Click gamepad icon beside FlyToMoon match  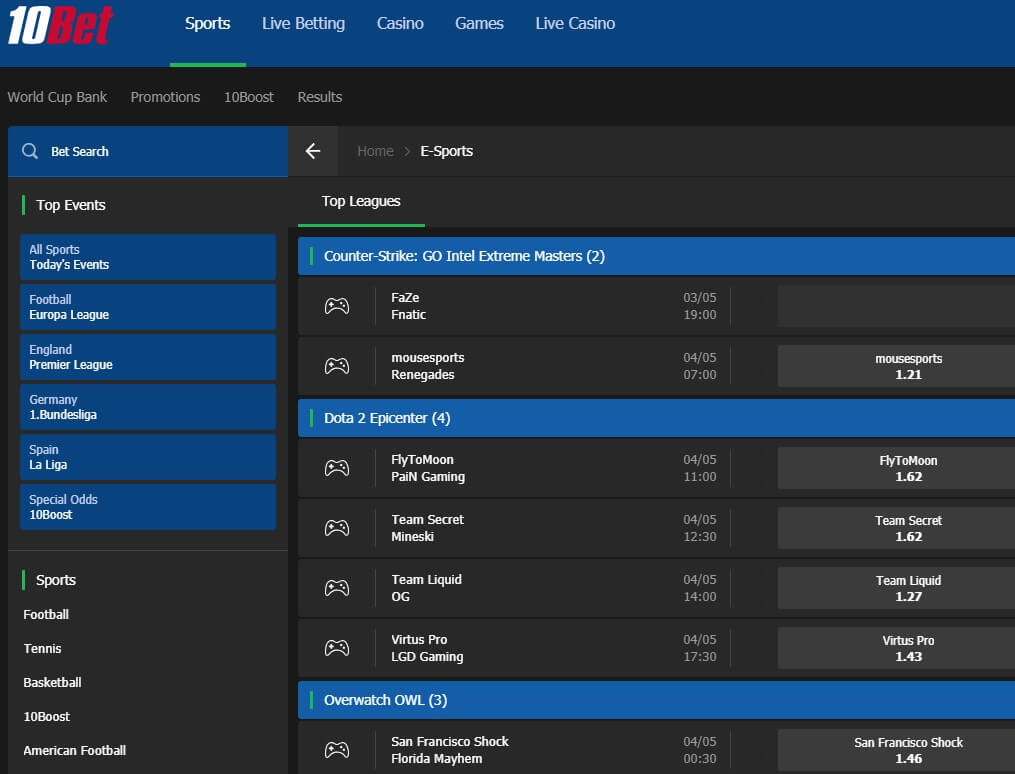coord(337,468)
